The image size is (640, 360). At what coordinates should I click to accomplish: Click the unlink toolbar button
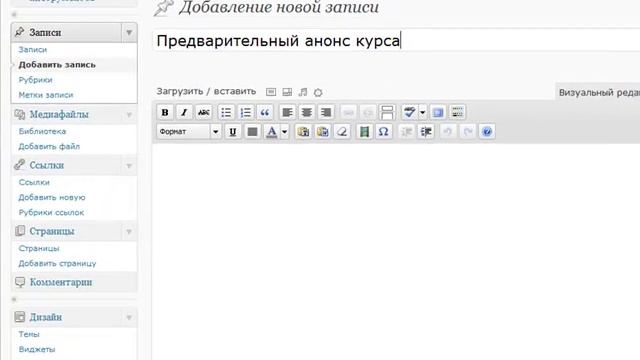click(368, 112)
